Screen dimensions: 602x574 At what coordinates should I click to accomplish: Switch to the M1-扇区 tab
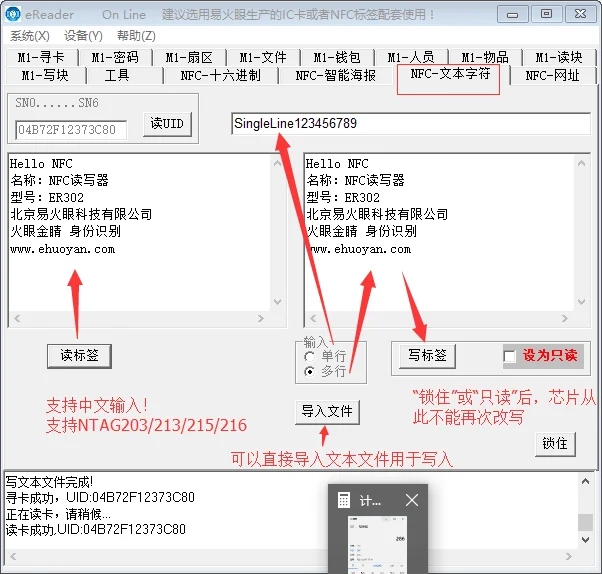[189, 58]
